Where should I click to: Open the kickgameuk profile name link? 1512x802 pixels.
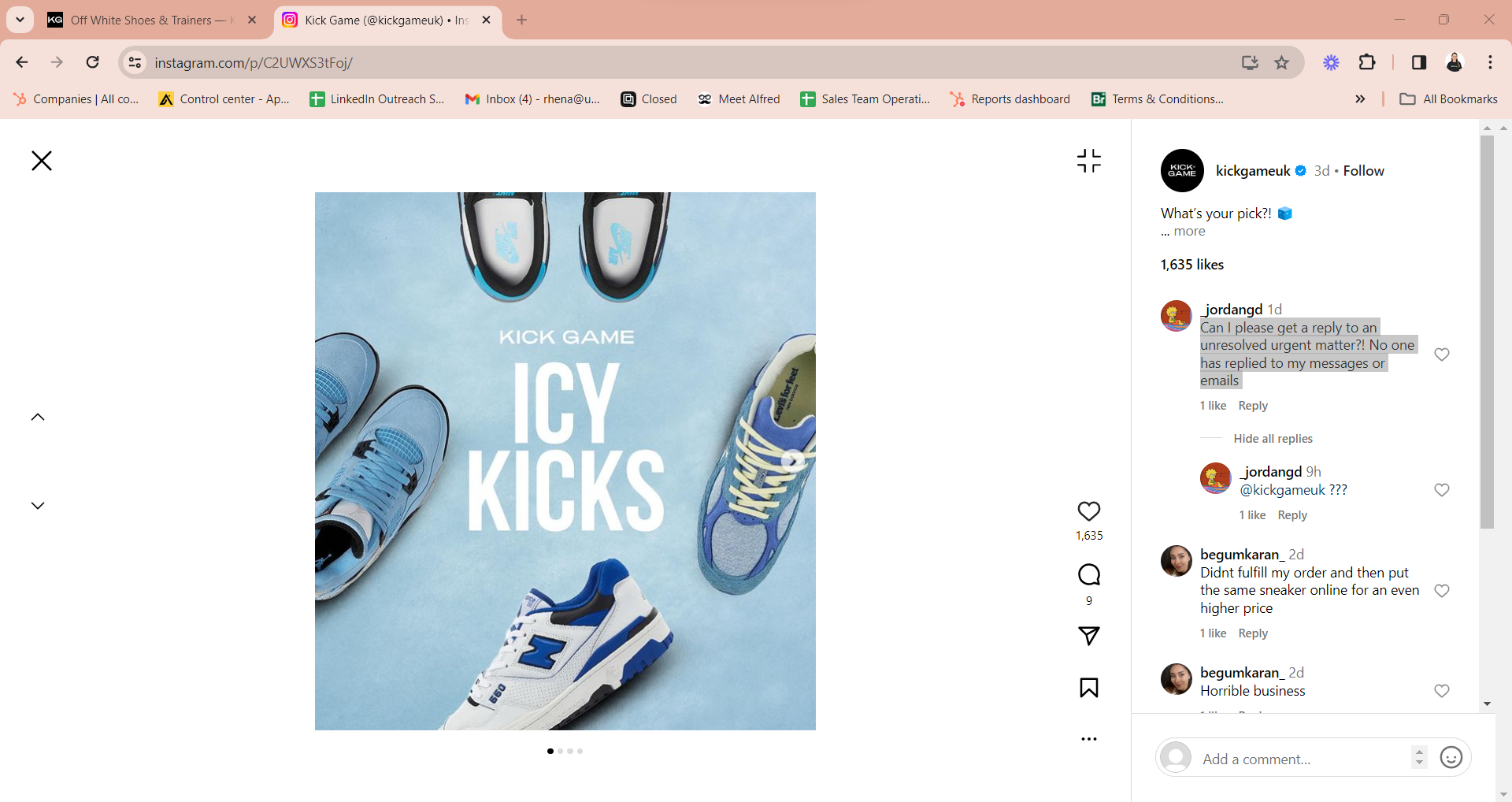(1253, 171)
